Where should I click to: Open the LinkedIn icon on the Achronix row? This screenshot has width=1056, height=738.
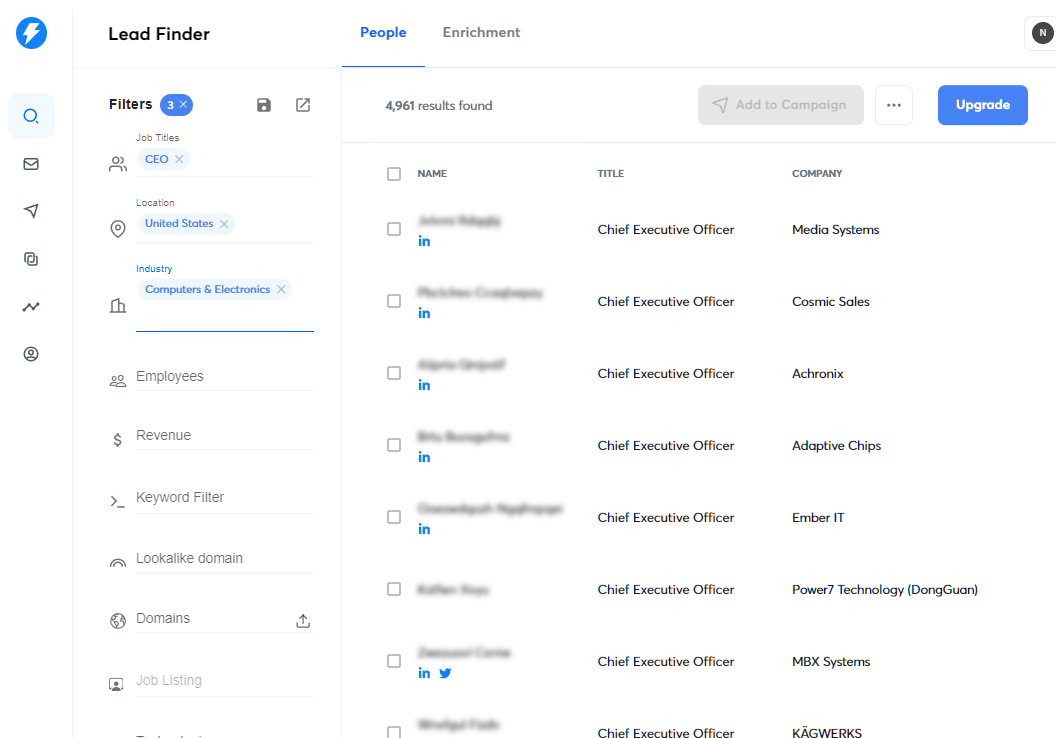424,384
